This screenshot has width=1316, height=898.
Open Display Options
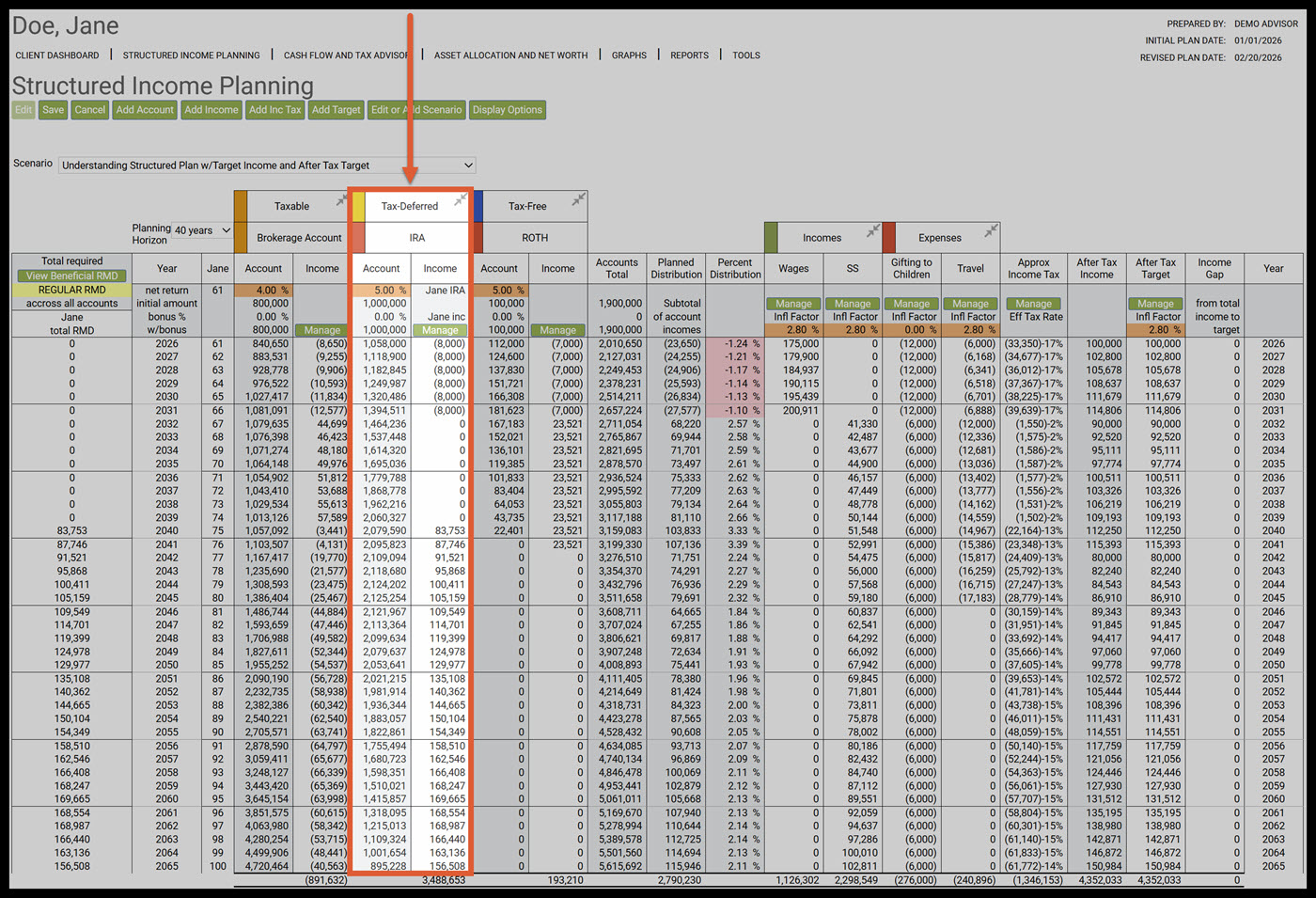pos(508,110)
